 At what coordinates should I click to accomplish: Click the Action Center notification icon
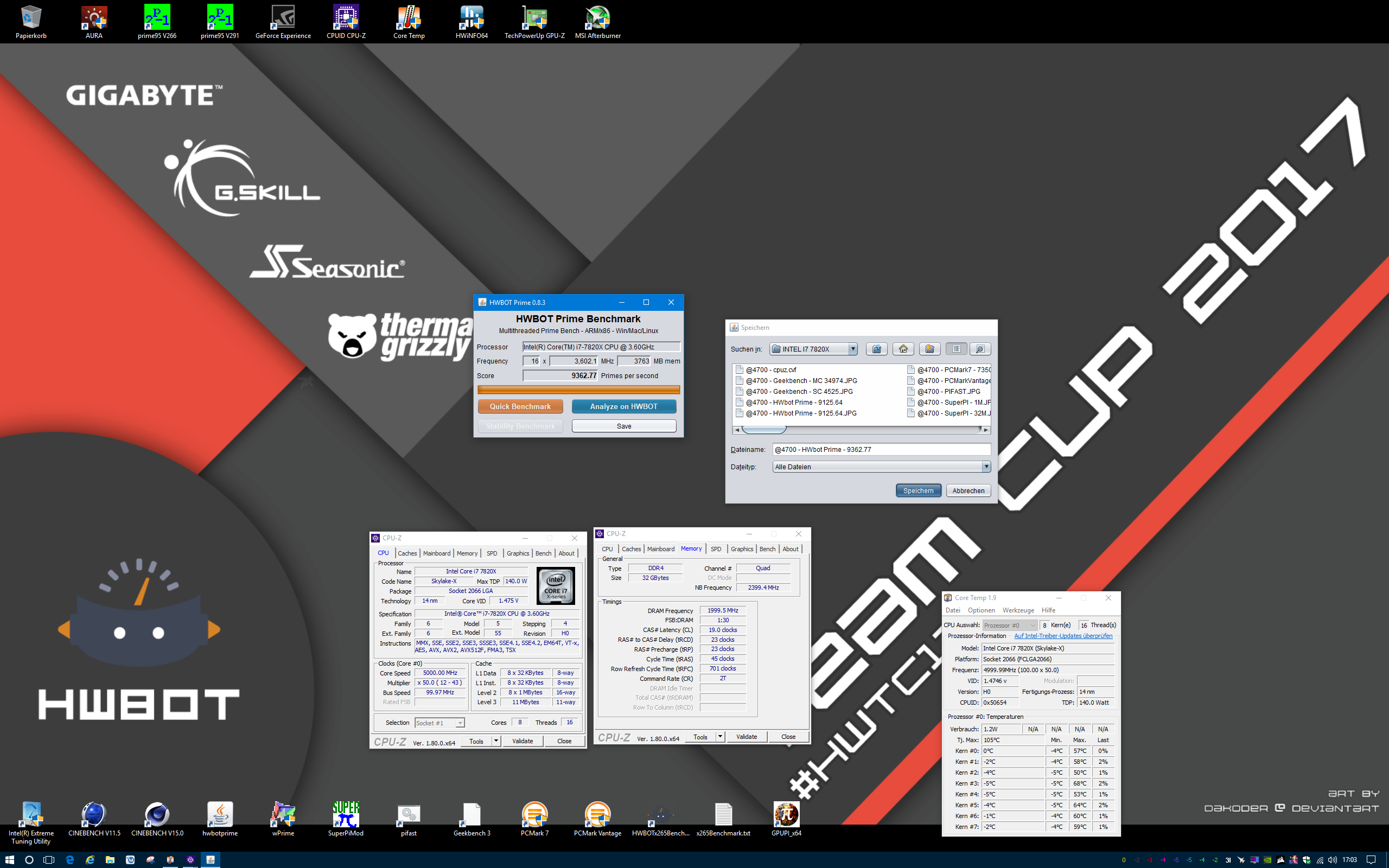tap(1371, 860)
